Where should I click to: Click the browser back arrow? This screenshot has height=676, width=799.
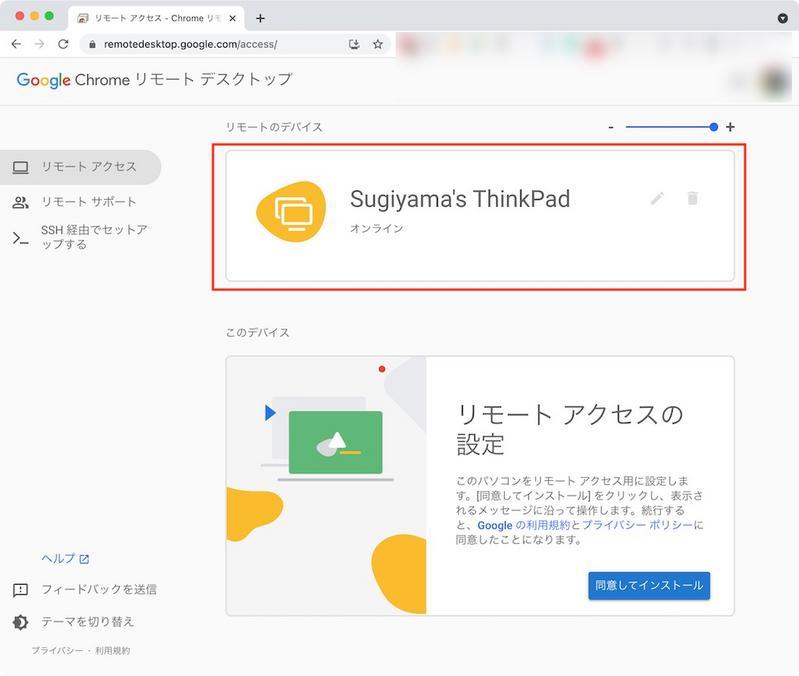(x=16, y=44)
